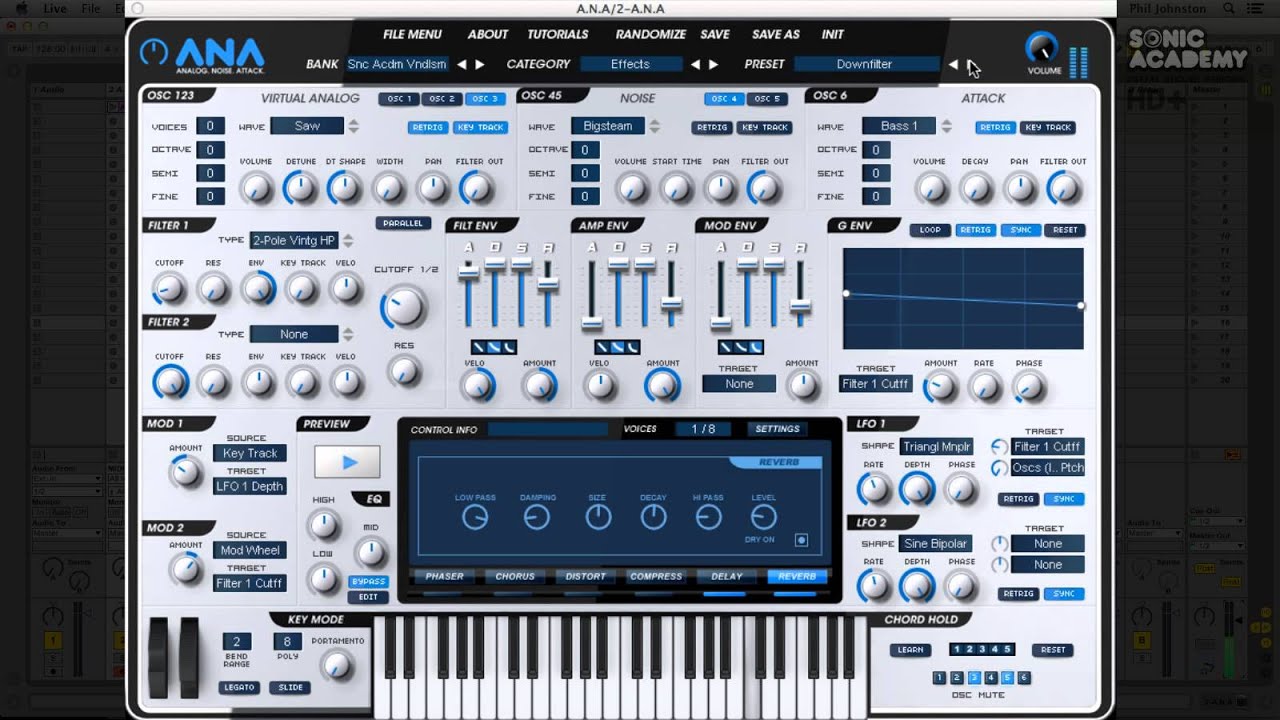
Task: Adjust the Mod Env Decay slider
Action: click(x=747, y=263)
